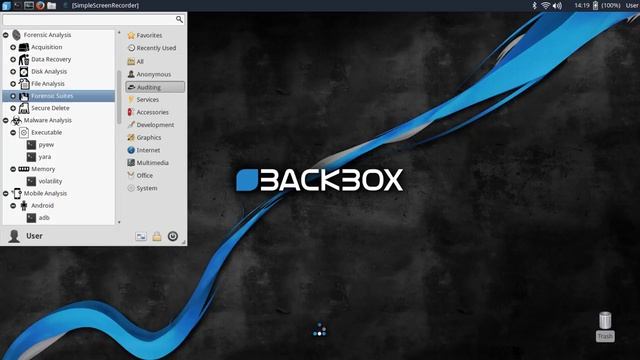The height and width of the screenshot is (360, 640).
Task: Click the Forensic Analysis fingerprint icon
Action: pyautogui.click(x=16, y=35)
